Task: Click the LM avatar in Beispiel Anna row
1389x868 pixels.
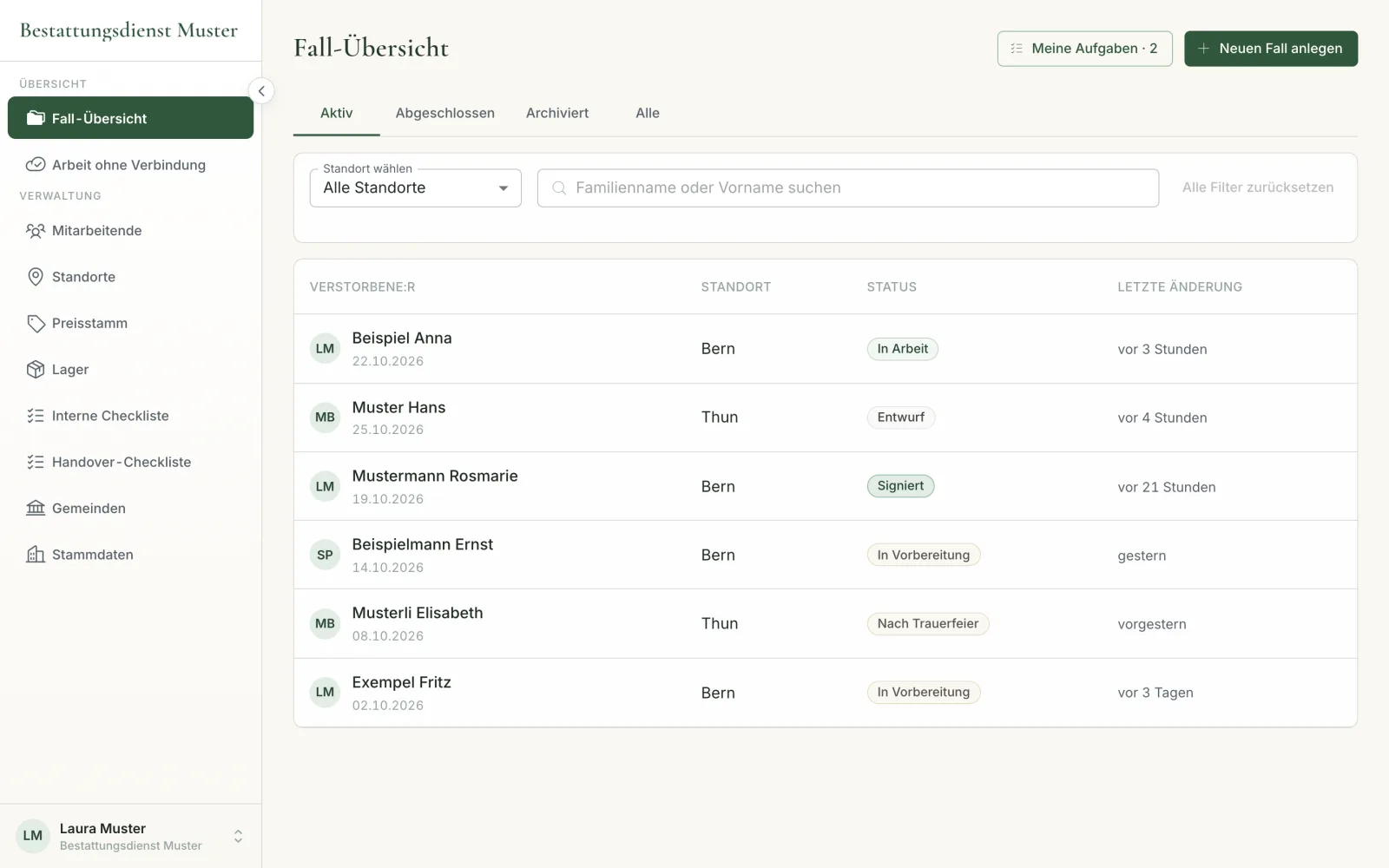Action: tap(325, 349)
